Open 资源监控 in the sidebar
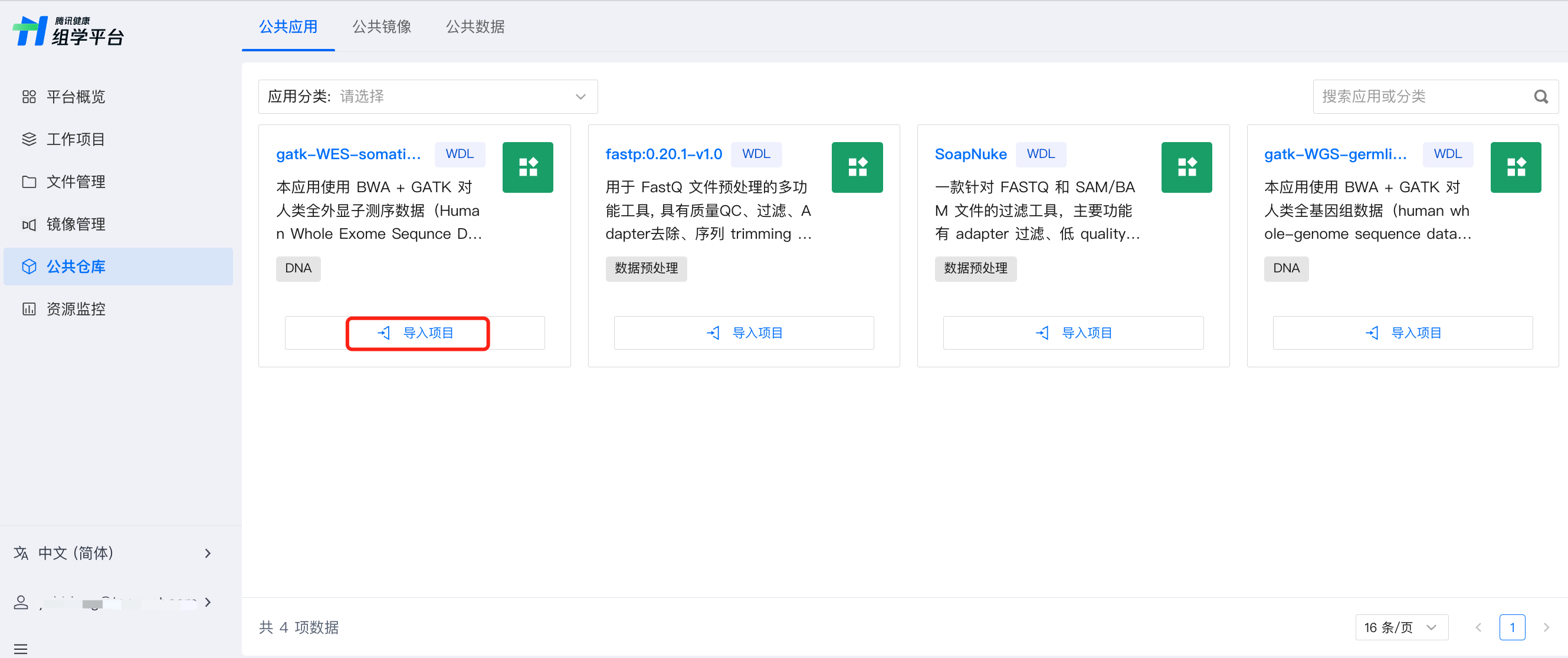The image size is (1568, 658). coord(76,309)
